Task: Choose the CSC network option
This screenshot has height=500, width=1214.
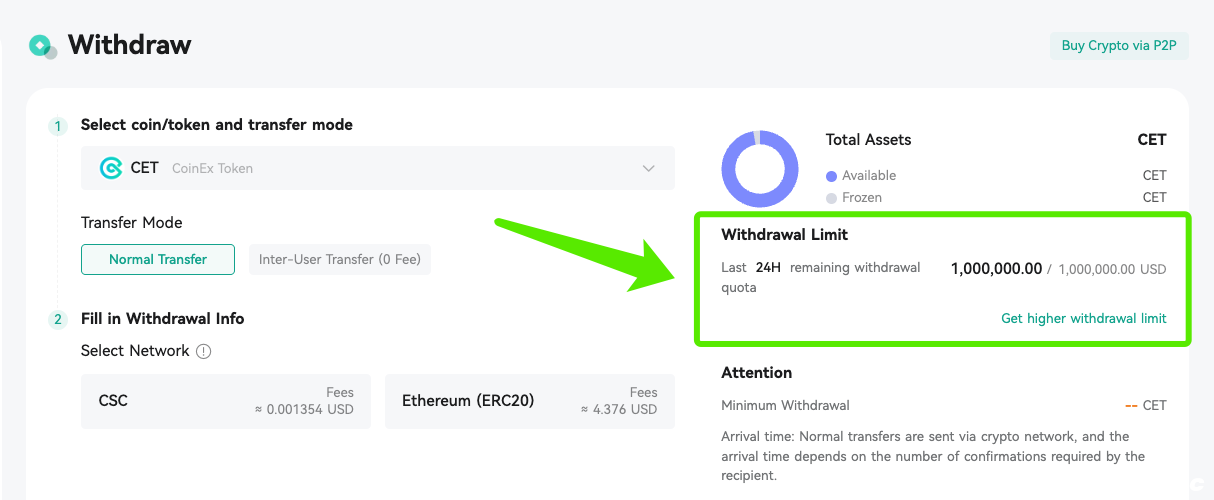Action: pos(226,401)
